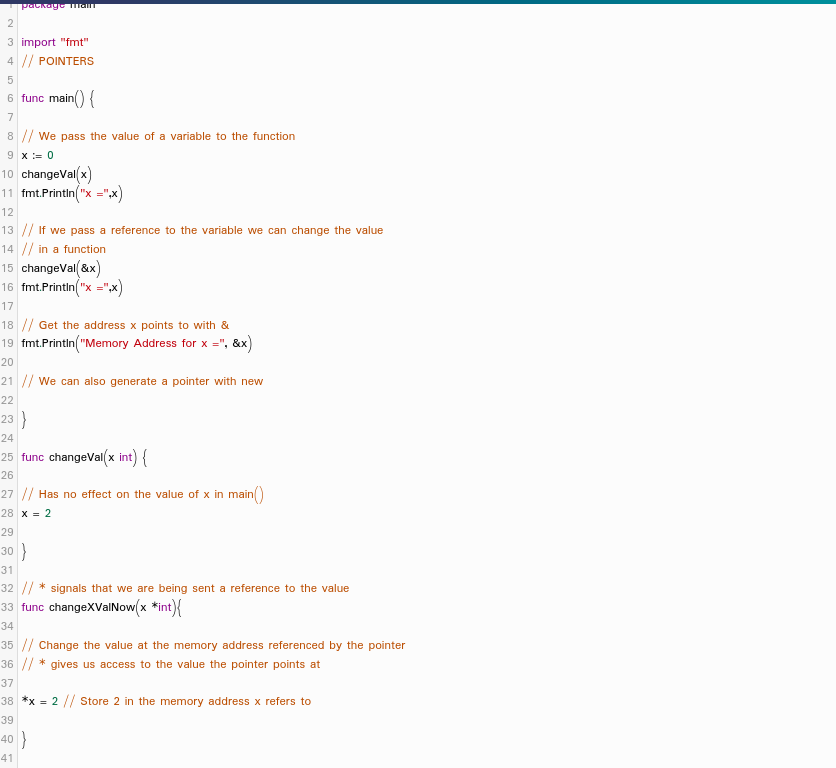The image size is (836, 768).
Task: Click the closing brace on line 23
Action: click(23, 419)
